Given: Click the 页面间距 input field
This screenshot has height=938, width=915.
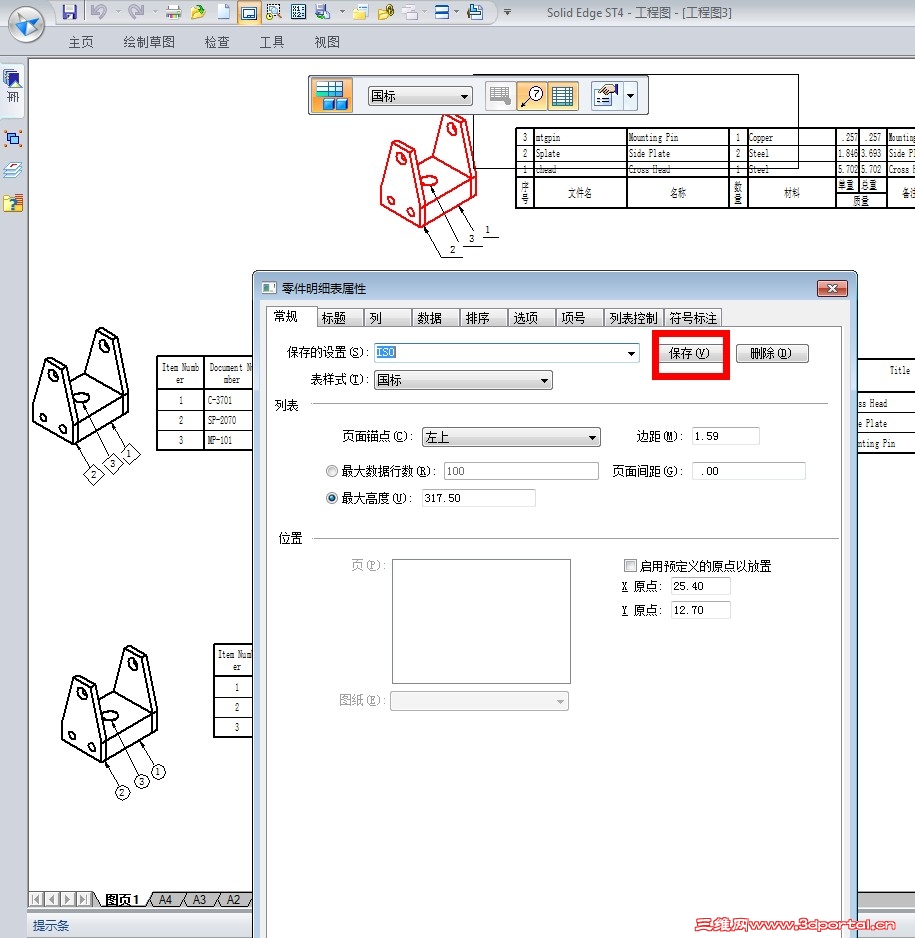Looking at the screenshot, I should coord(749,471).
